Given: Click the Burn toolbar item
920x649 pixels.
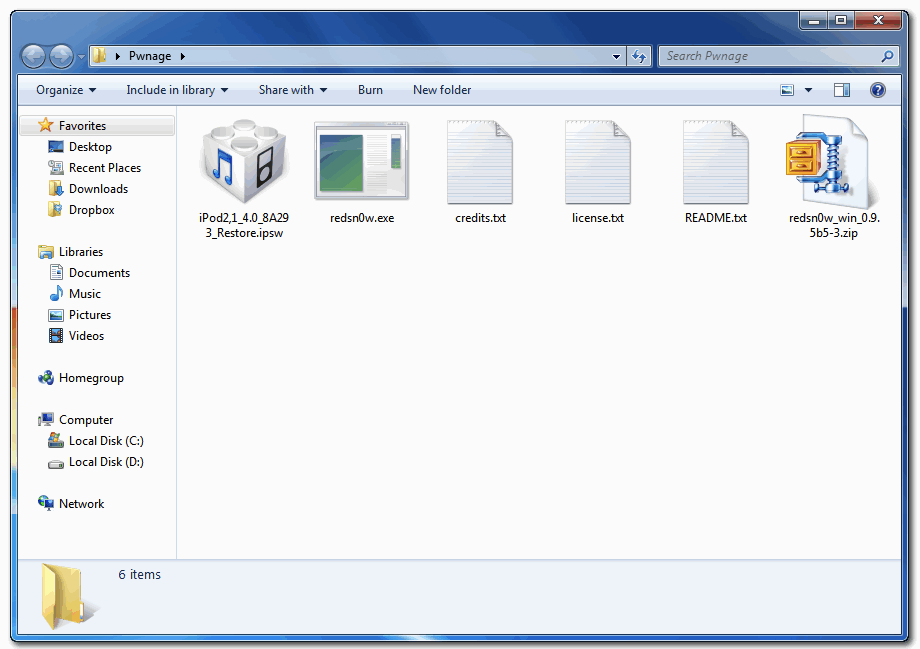Looking at the screenshot, I should pyautogui.click(x=370, y=90).
